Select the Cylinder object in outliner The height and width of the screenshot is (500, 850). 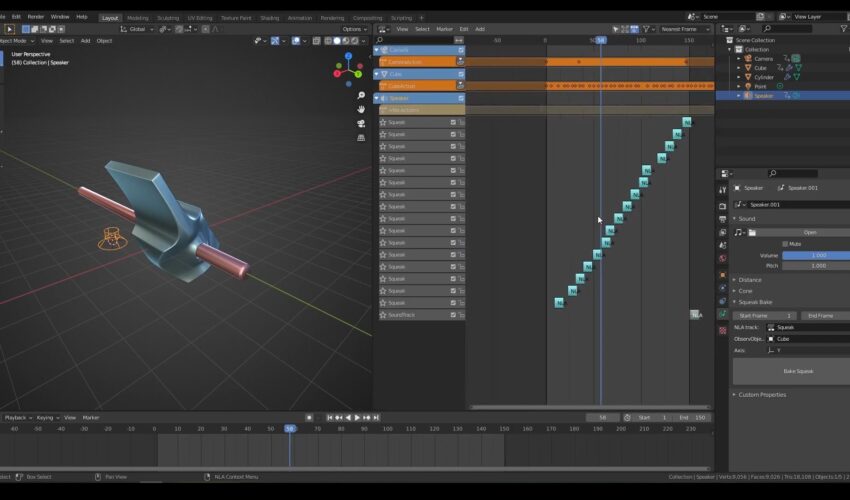(x=765, y=77)
